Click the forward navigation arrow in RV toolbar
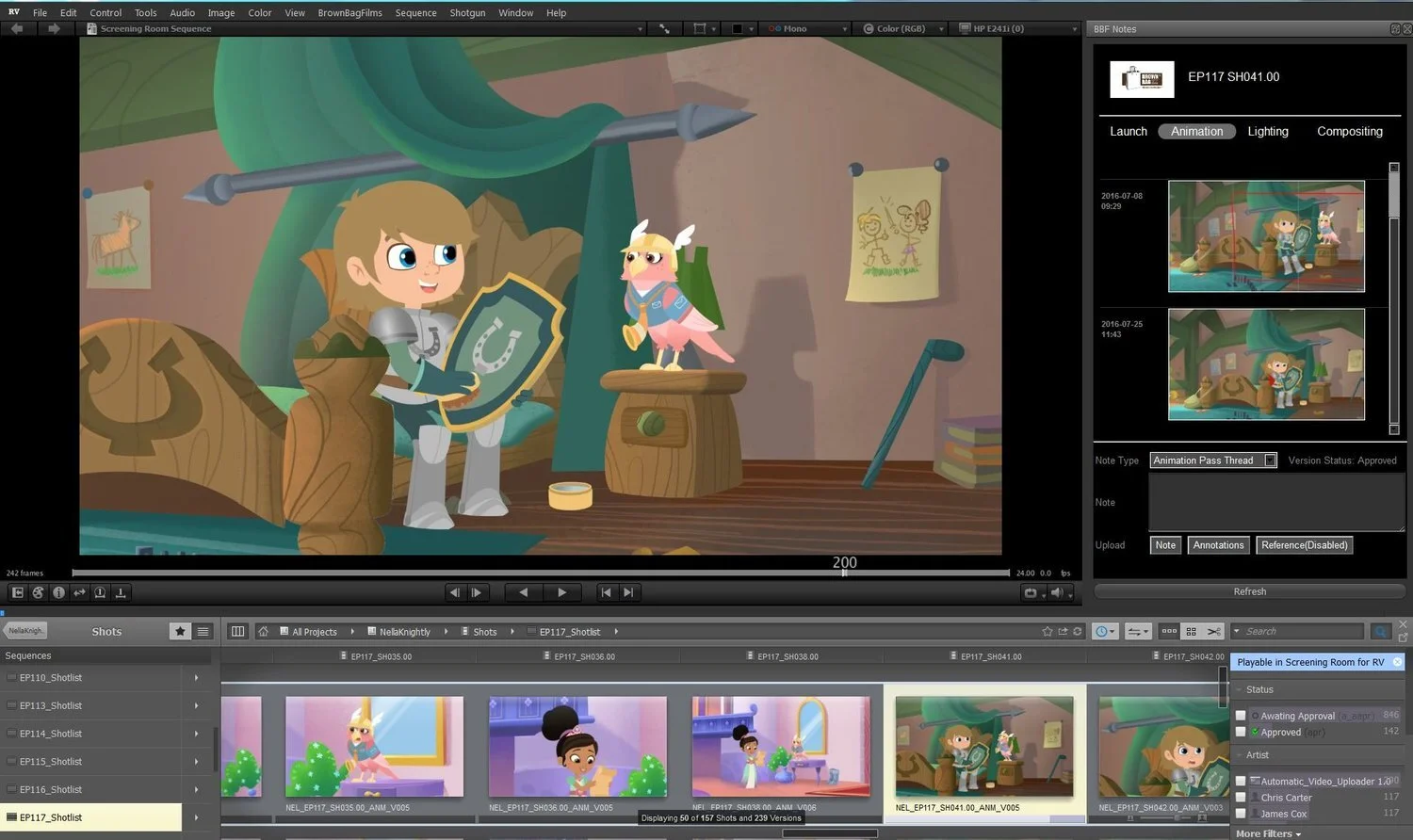 54,29
